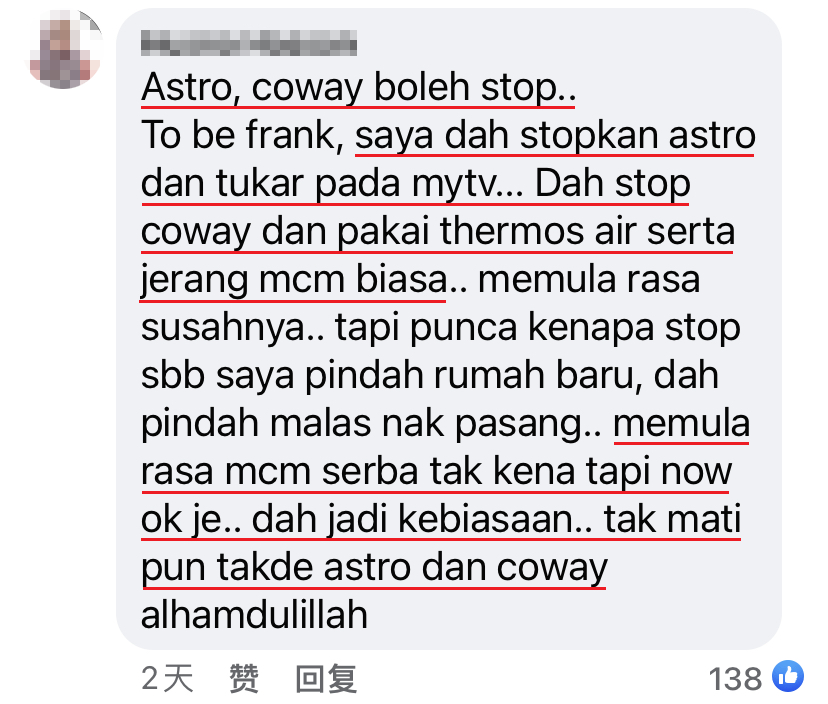The image size is (828, 704).
Task: Click the line 'coway dan pakai thermos air serta'
Action: 438,232
